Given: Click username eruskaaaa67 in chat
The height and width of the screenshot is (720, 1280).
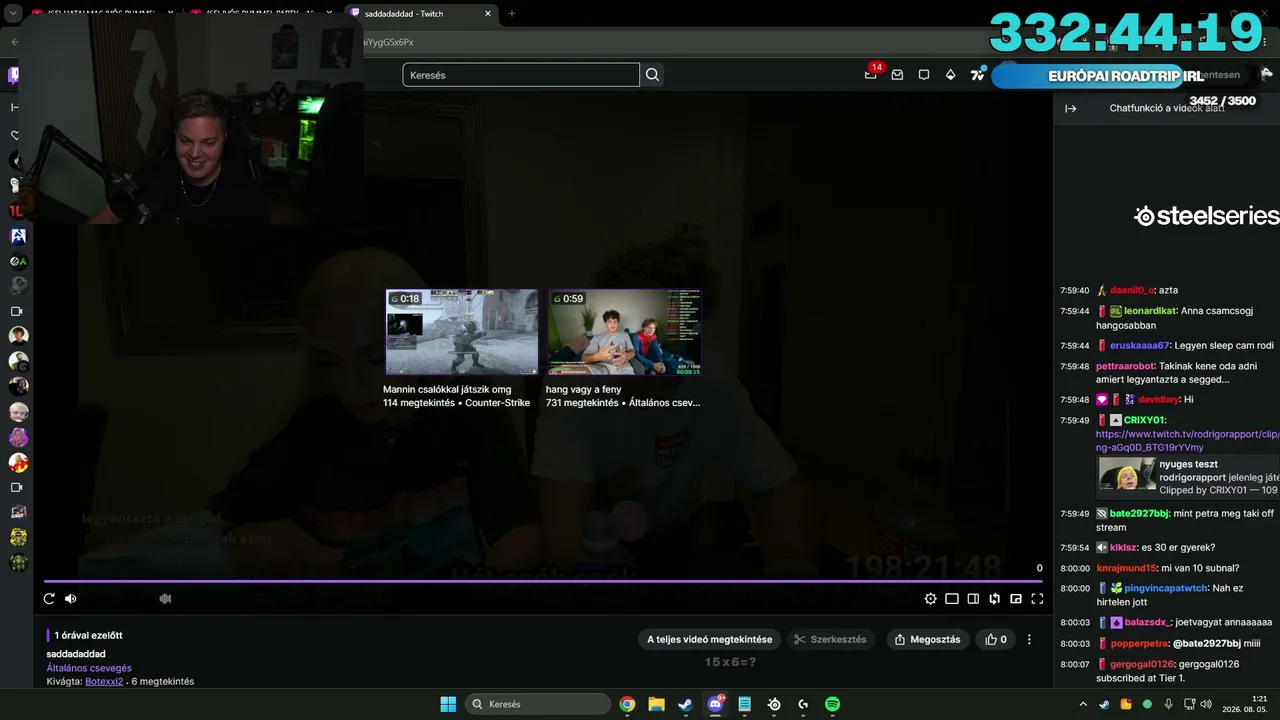Looking at the screenshot, I should (x=1139, y=346).
